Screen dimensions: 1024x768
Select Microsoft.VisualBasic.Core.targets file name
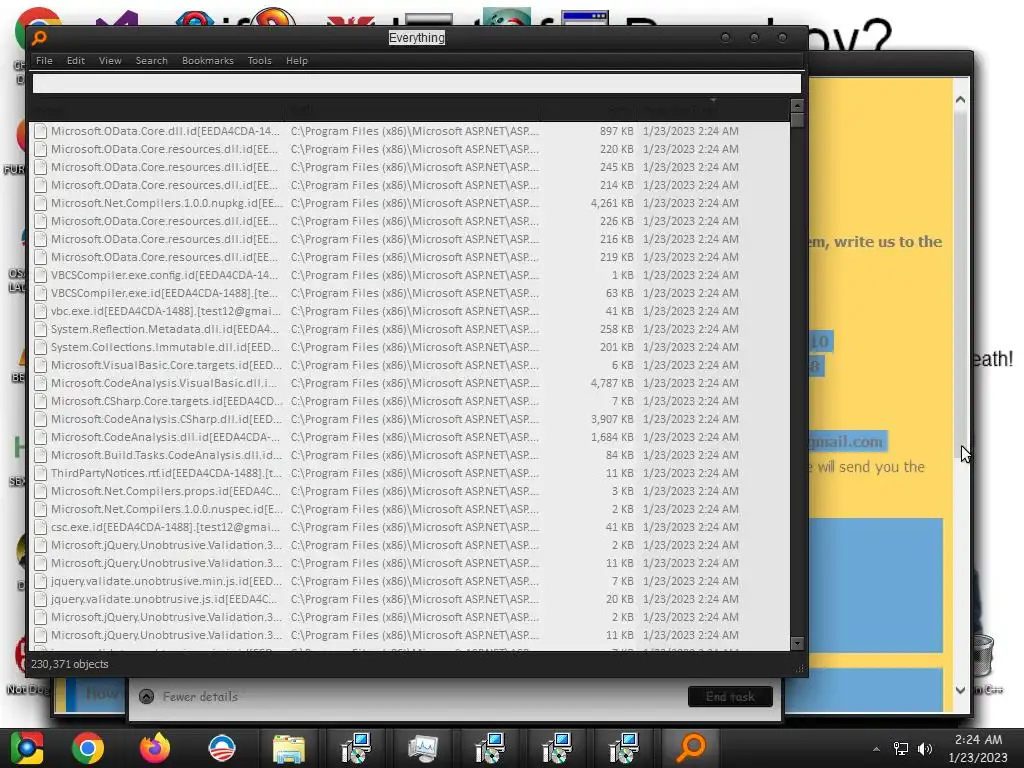point(166,365)
